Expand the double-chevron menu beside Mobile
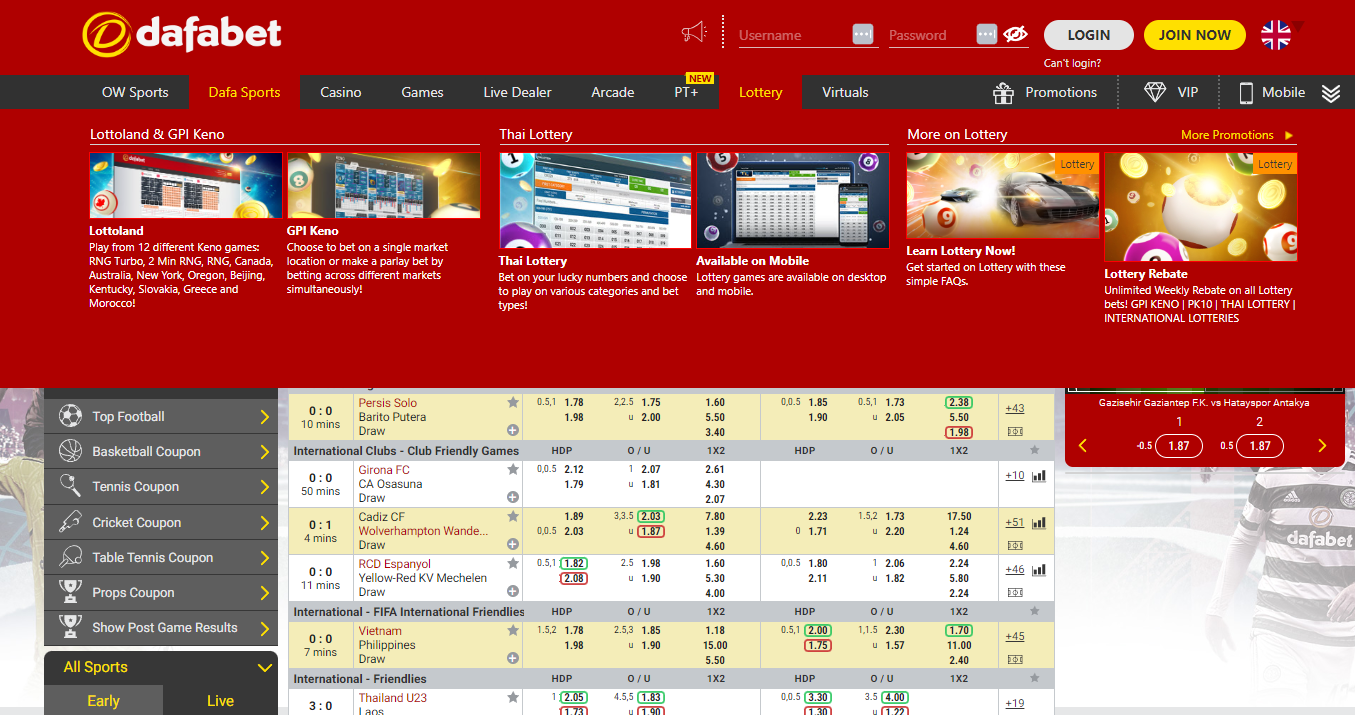This screenshot has height=715, width=1355. (x=1330, y=93)
